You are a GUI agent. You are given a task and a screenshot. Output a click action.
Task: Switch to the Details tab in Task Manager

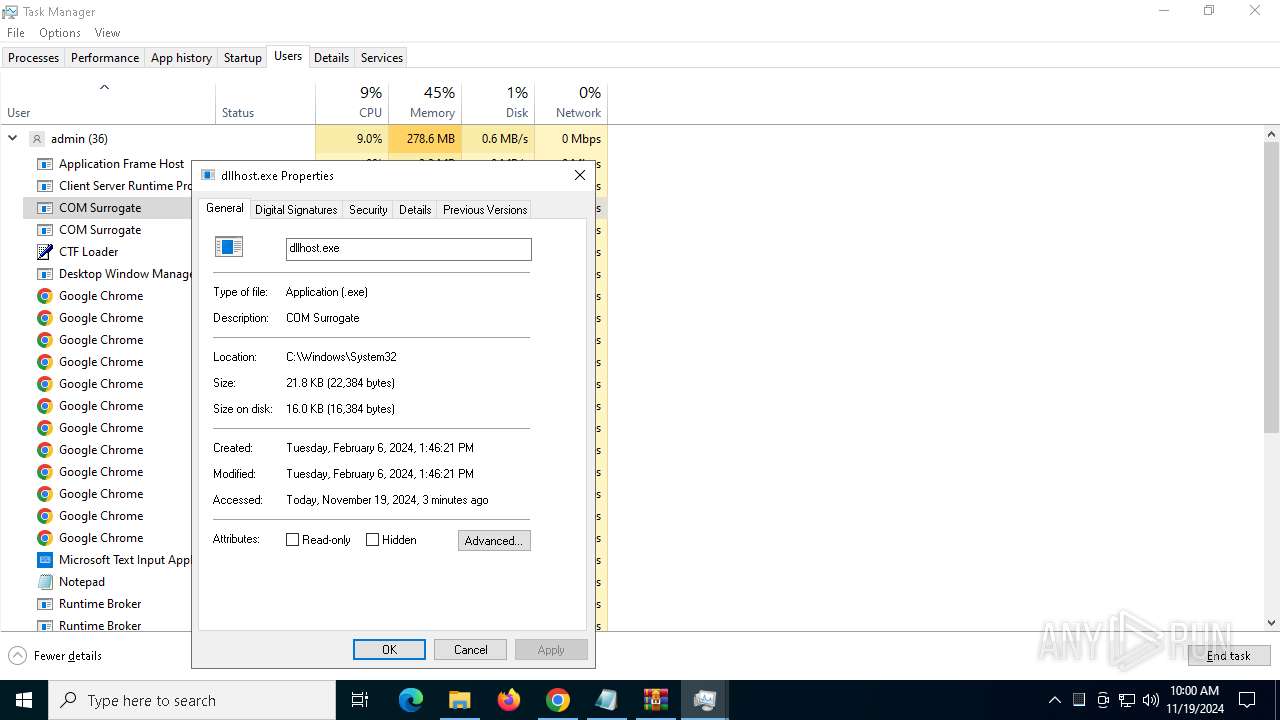[331, 58]
